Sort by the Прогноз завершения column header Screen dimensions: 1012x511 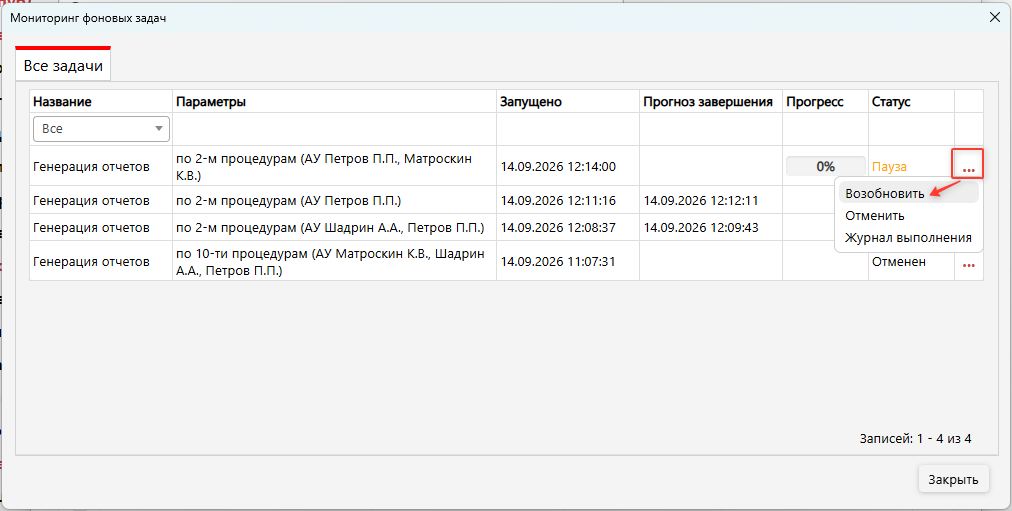click(711, 102)
